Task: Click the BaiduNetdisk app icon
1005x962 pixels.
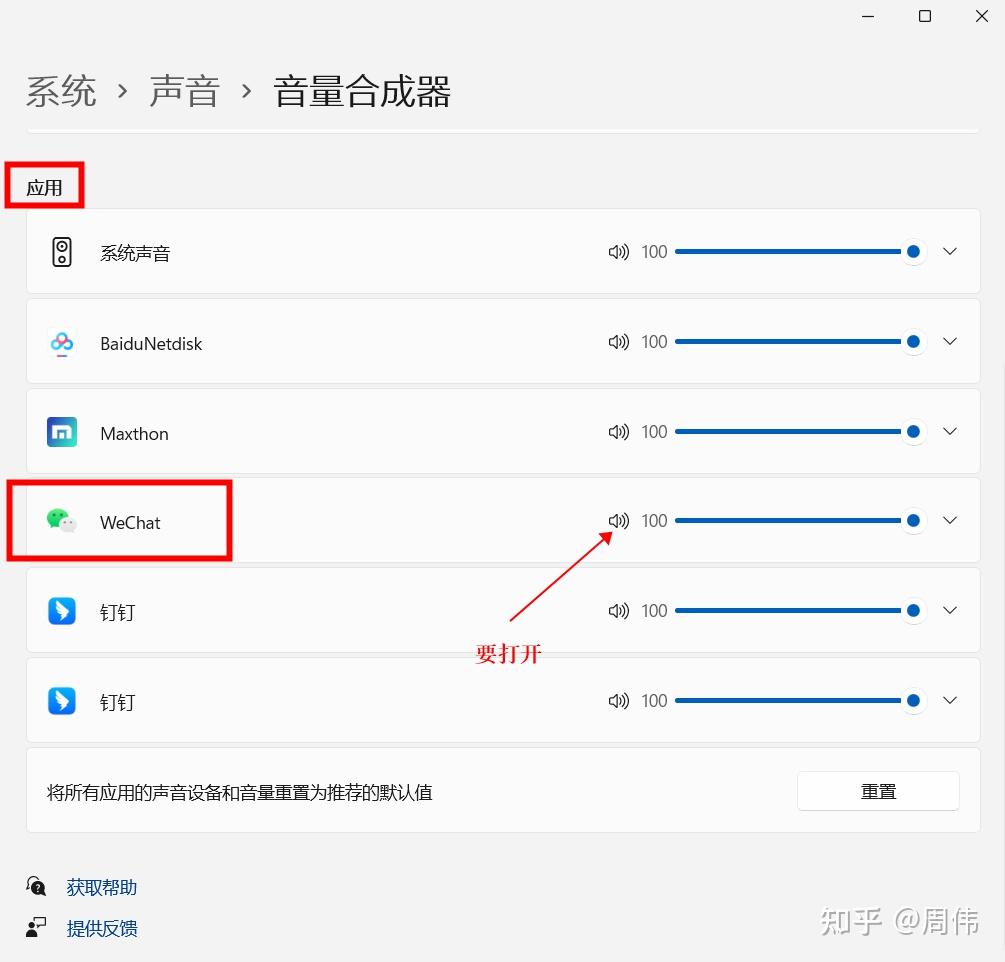Action: click(62, 344)
